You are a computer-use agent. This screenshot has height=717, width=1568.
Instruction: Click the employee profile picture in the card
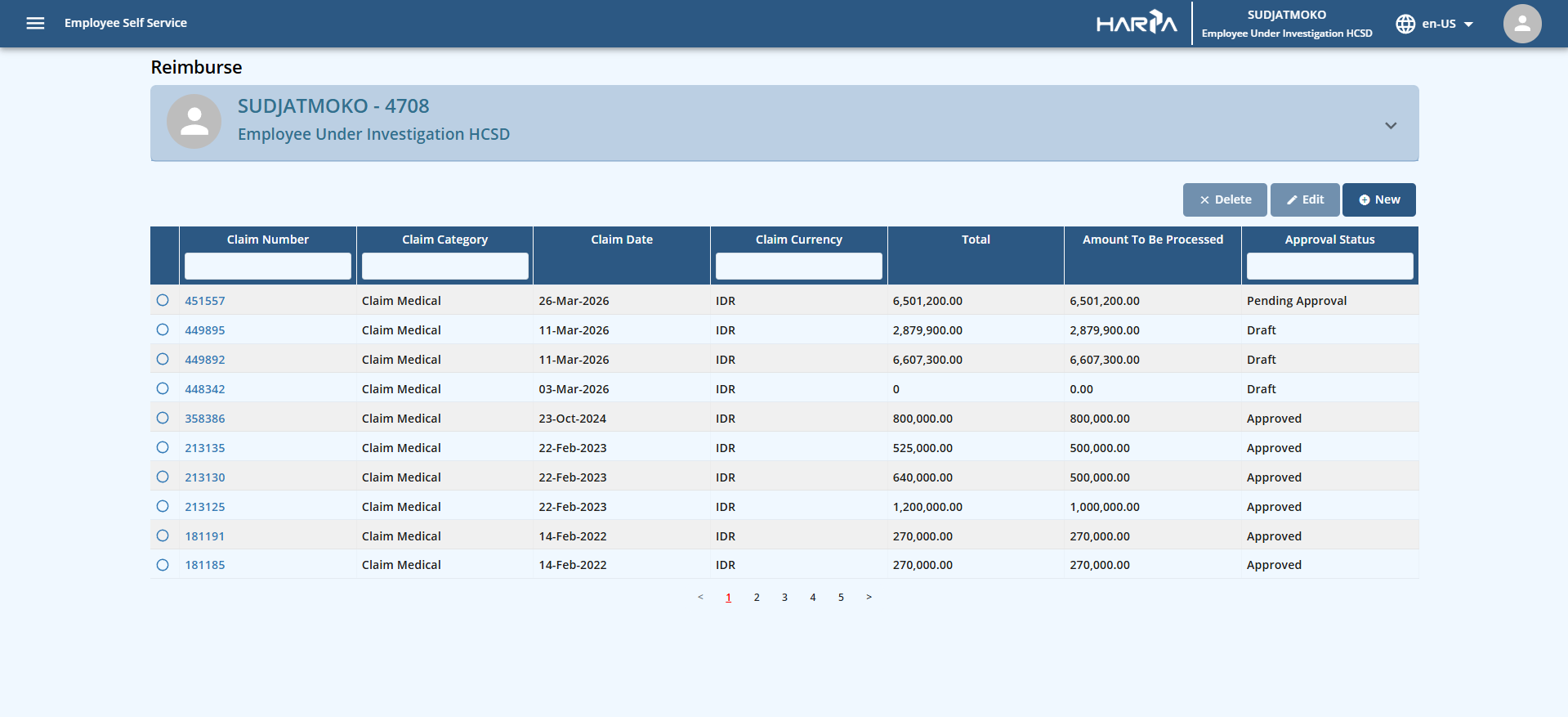[194, 122]
